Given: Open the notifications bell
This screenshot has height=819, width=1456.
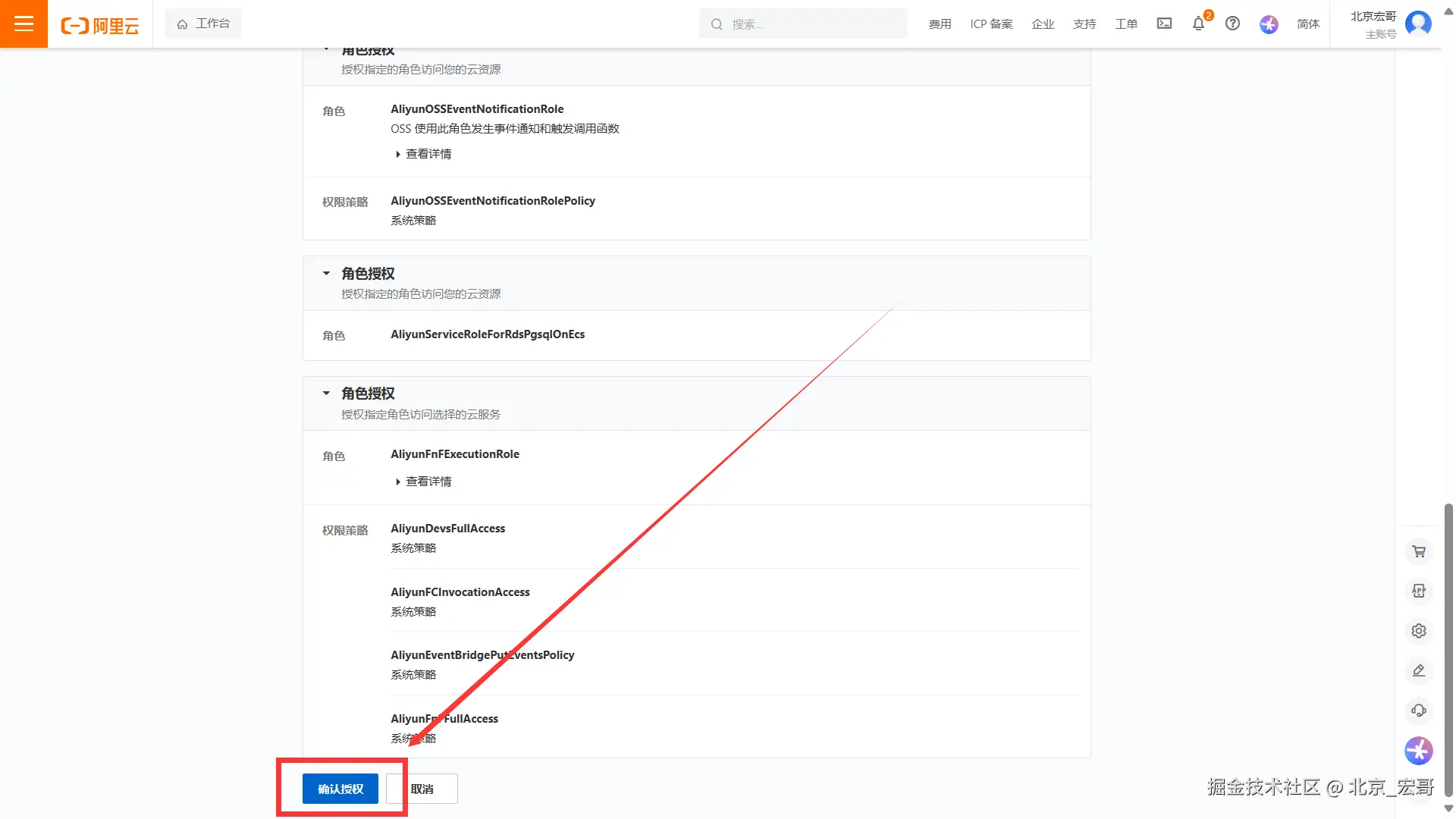Looking at the screenshot, I should [x=1198, y=24].
